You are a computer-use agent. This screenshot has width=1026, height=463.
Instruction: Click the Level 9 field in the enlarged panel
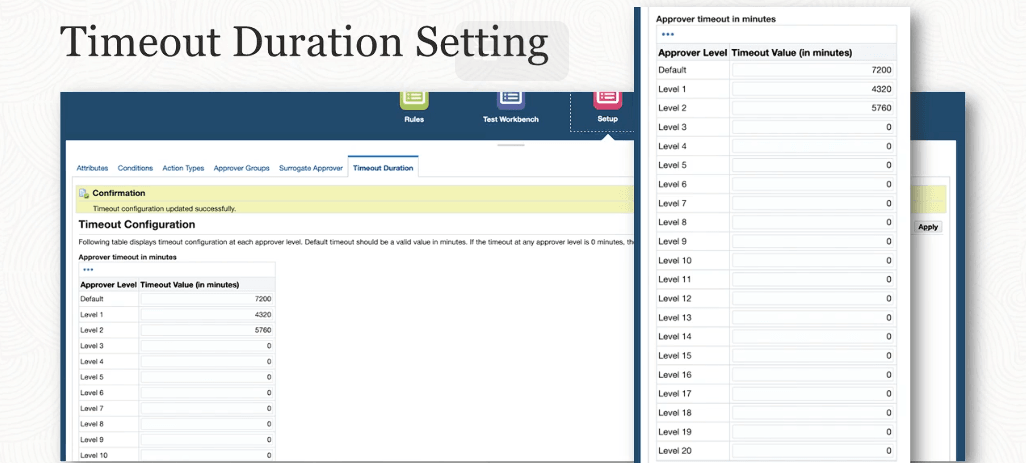(x=813, y=241)
